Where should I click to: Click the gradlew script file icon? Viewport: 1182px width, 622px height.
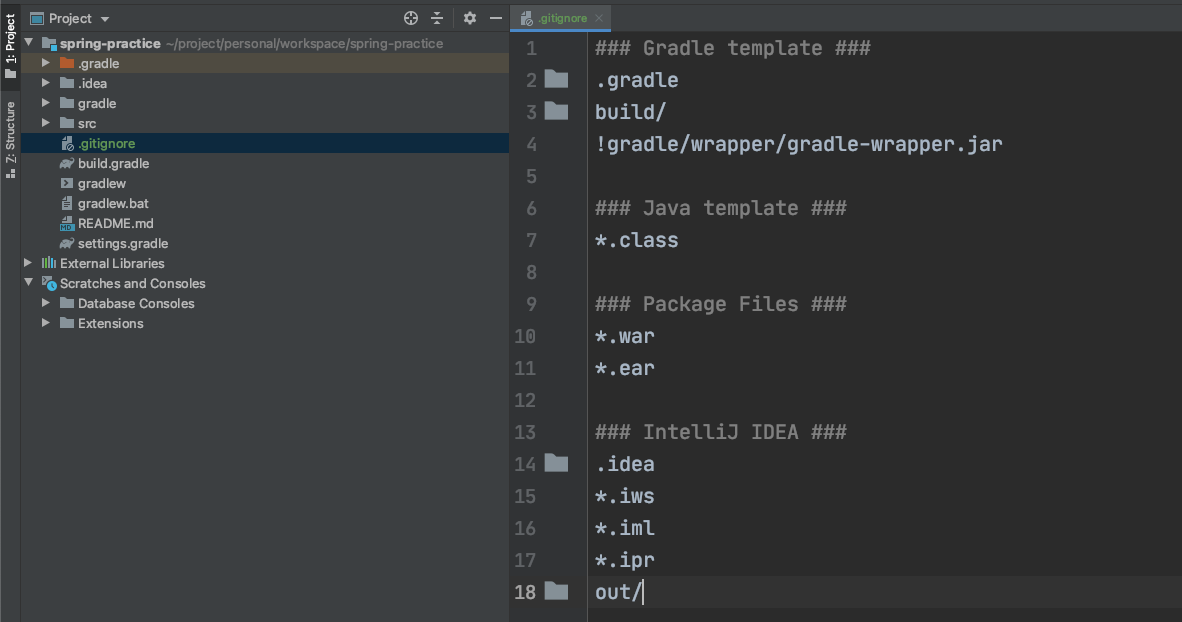(x=67, y=183)
